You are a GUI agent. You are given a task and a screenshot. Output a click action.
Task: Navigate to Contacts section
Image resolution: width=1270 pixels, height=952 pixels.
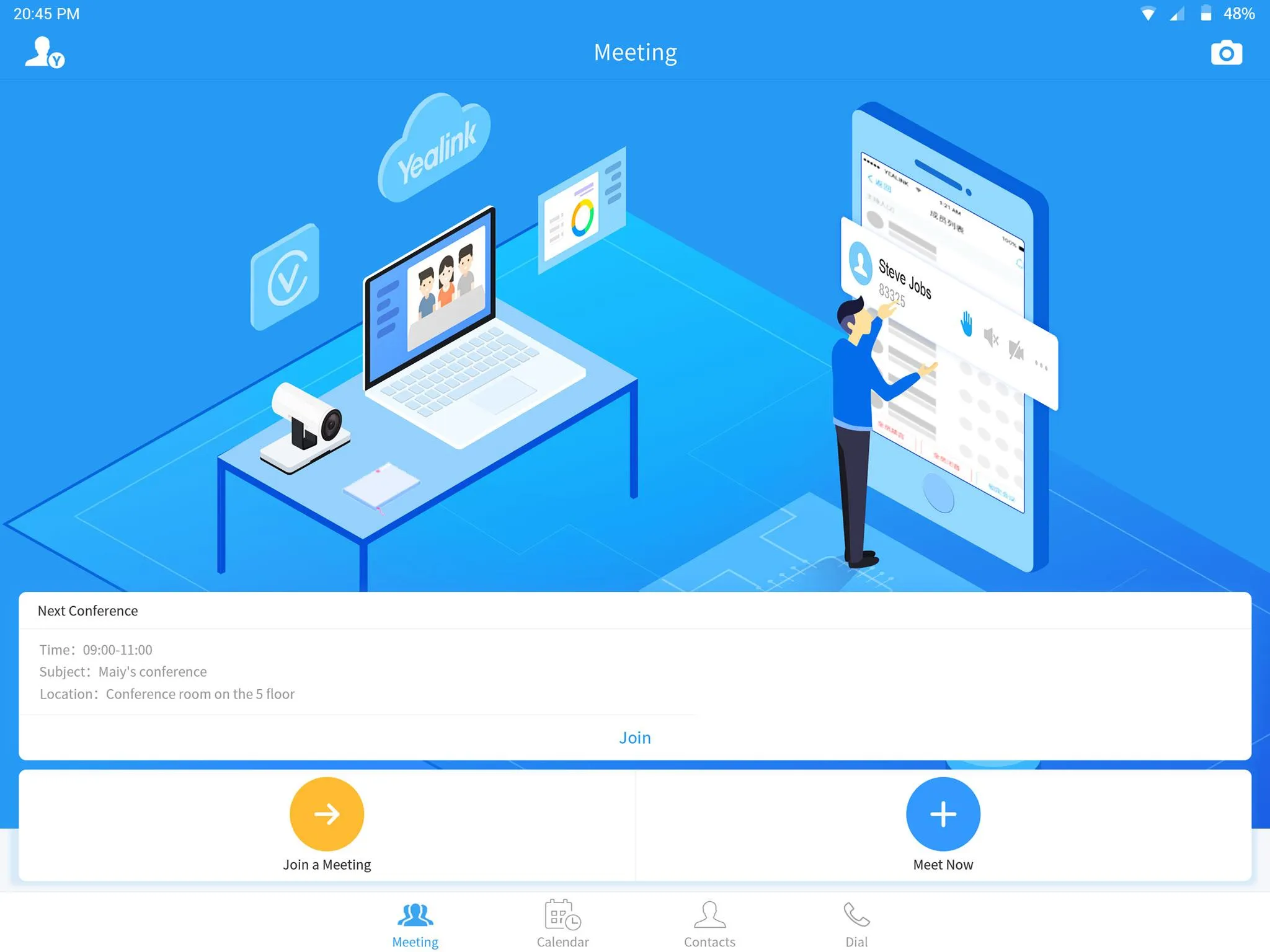tap(709, 921)
